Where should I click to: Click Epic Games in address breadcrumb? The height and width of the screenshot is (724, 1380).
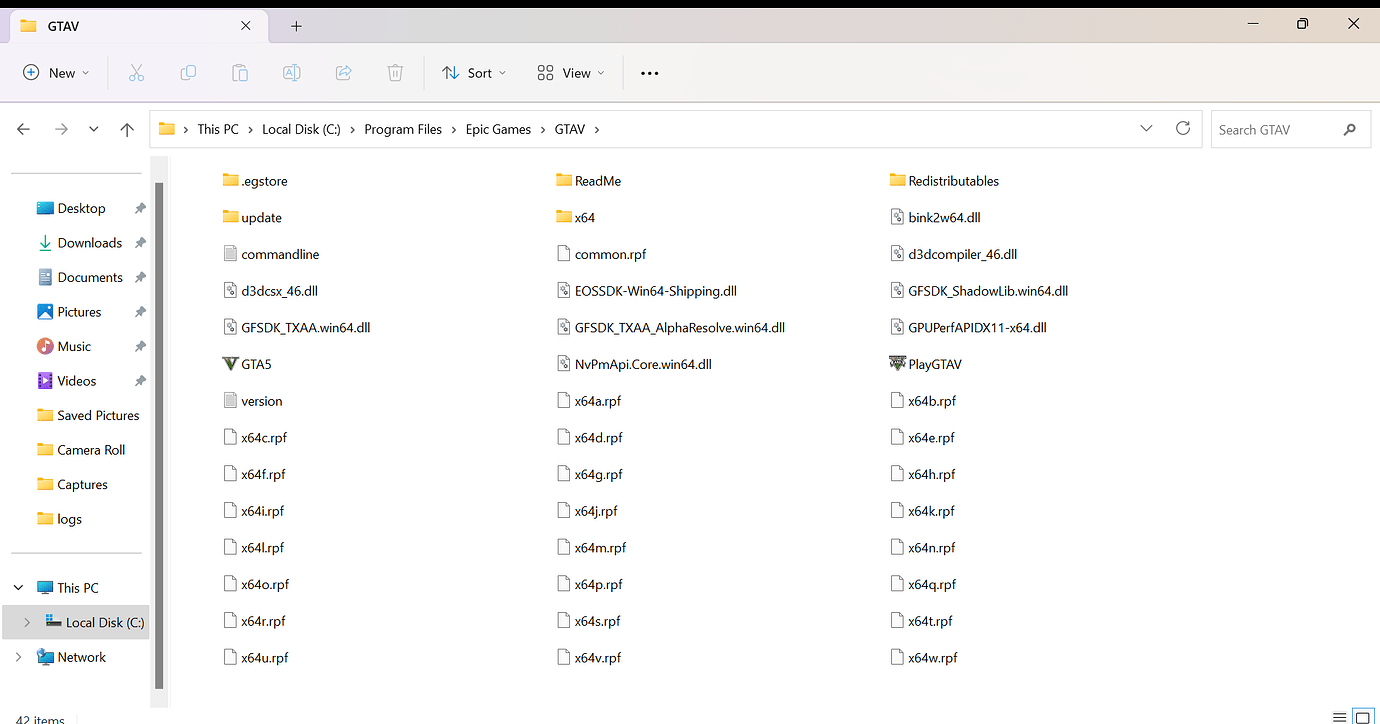point(498,129)
